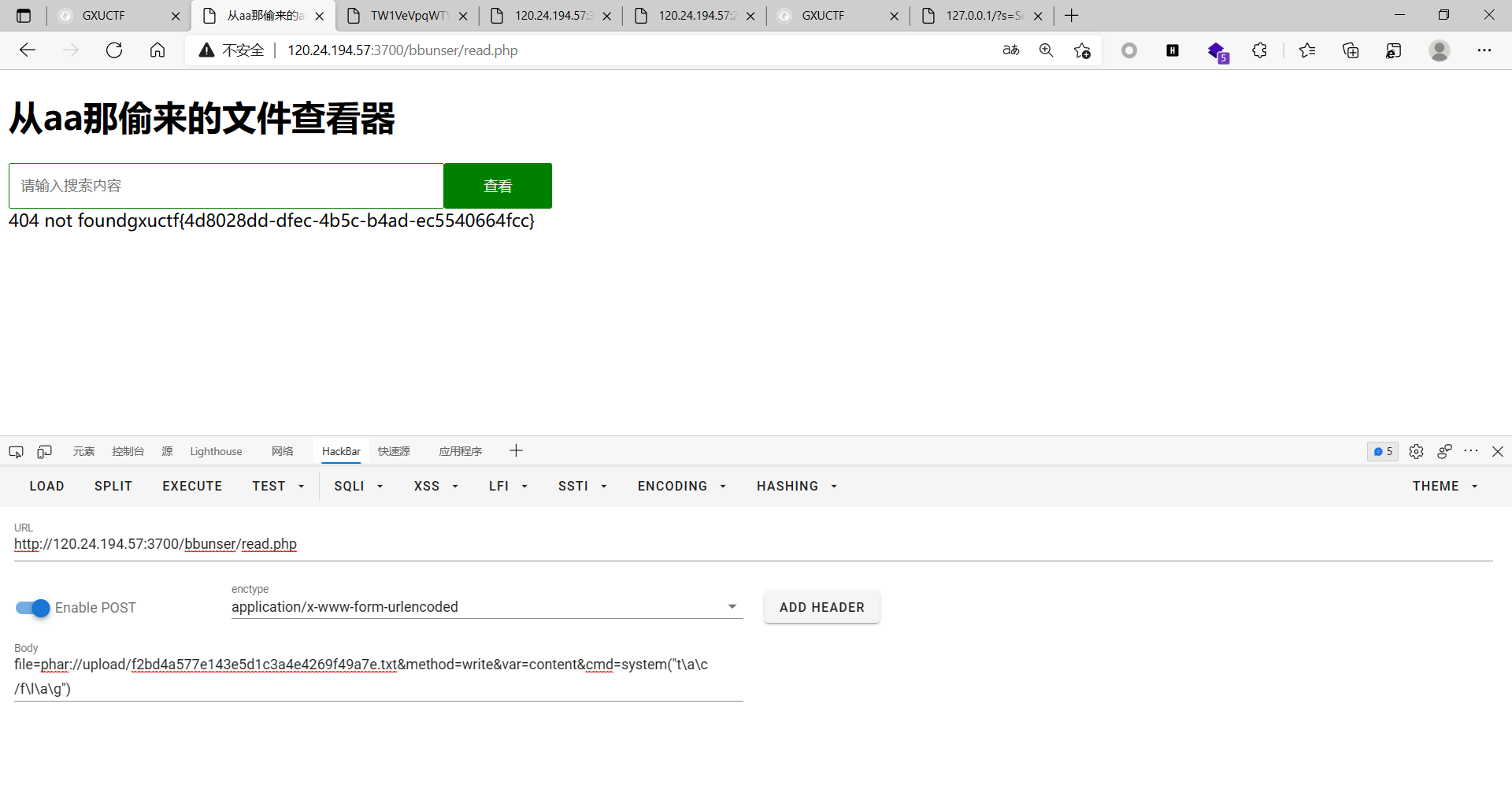Open a new browser tab
This screenshot has width=1512, height=811.
[1072, 16]
